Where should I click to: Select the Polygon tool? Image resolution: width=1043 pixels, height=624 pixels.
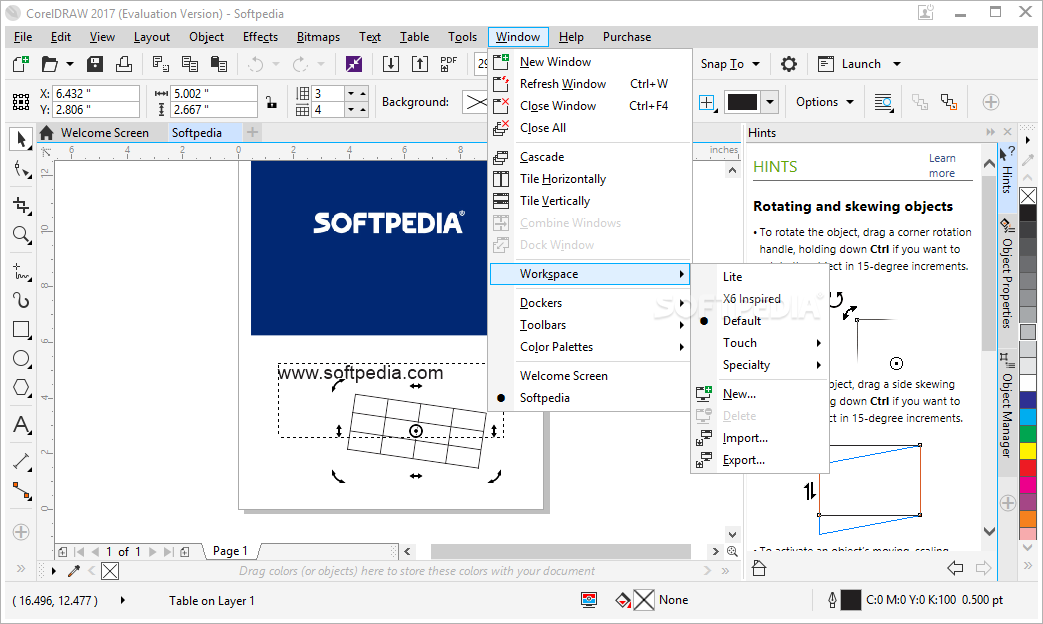[x=21, y=388]
